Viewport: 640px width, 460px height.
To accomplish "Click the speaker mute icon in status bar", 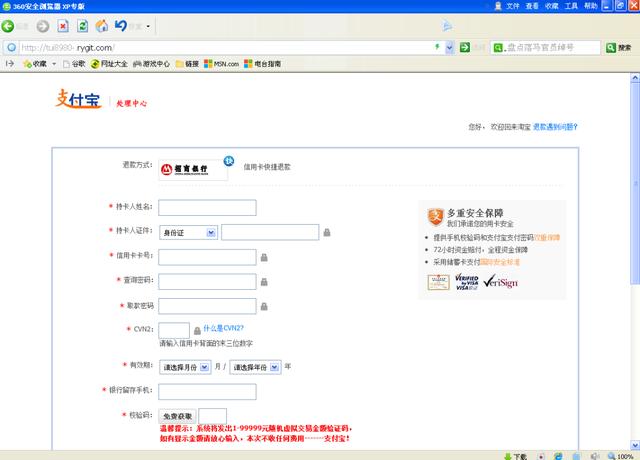I will [595, 456].
